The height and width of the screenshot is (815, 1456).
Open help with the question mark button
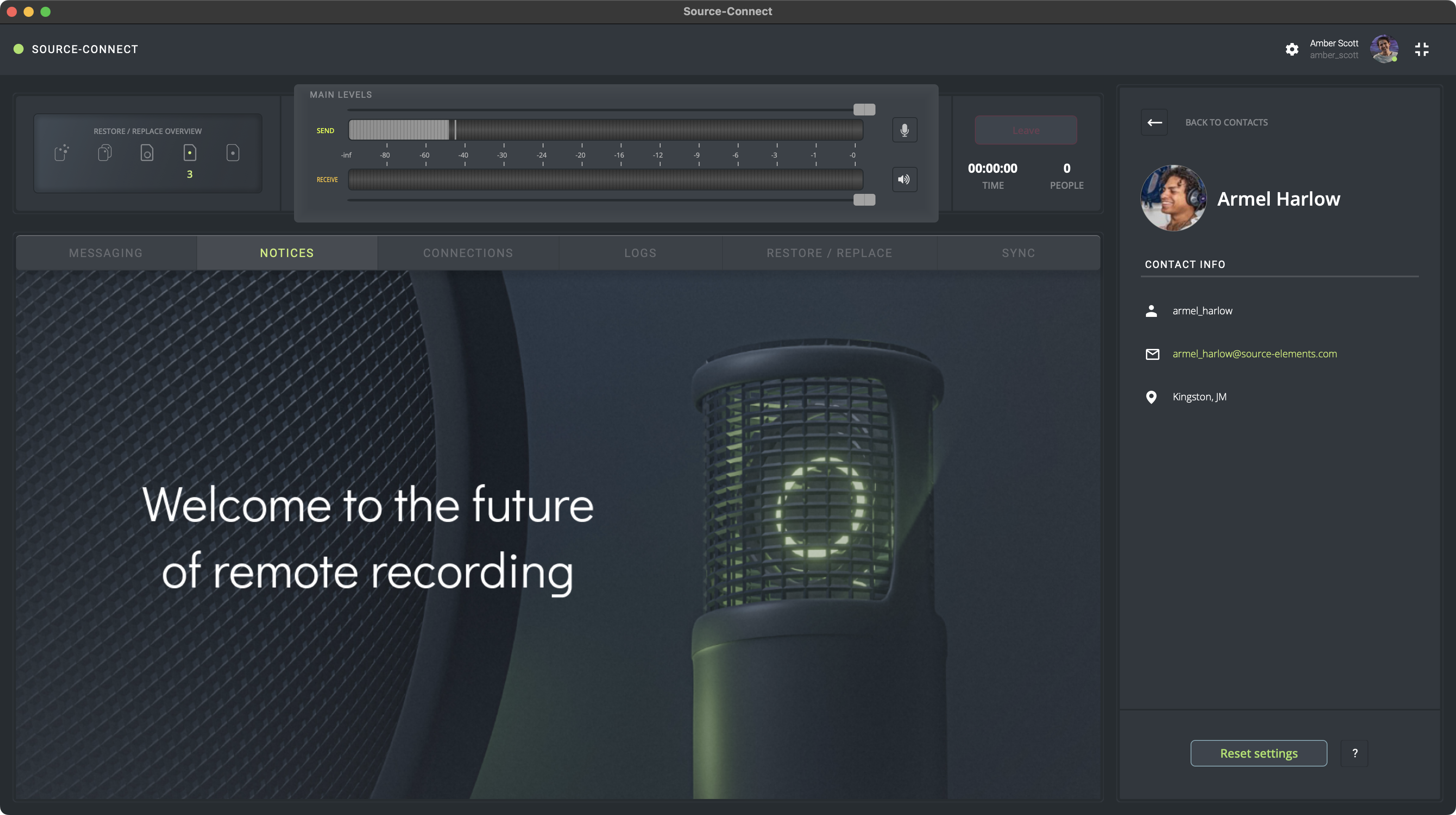point(1354,753)
